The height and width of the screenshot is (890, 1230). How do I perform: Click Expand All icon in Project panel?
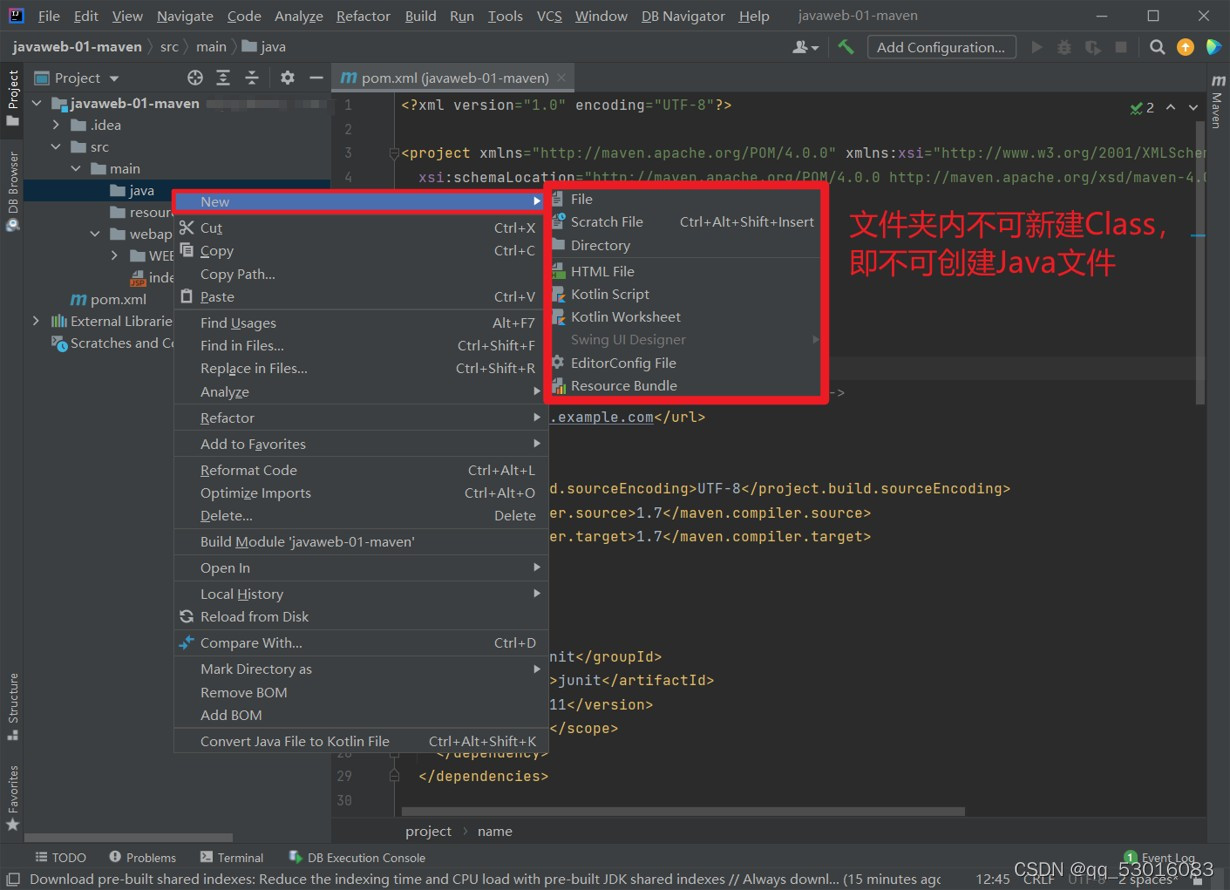click(223, 78)
